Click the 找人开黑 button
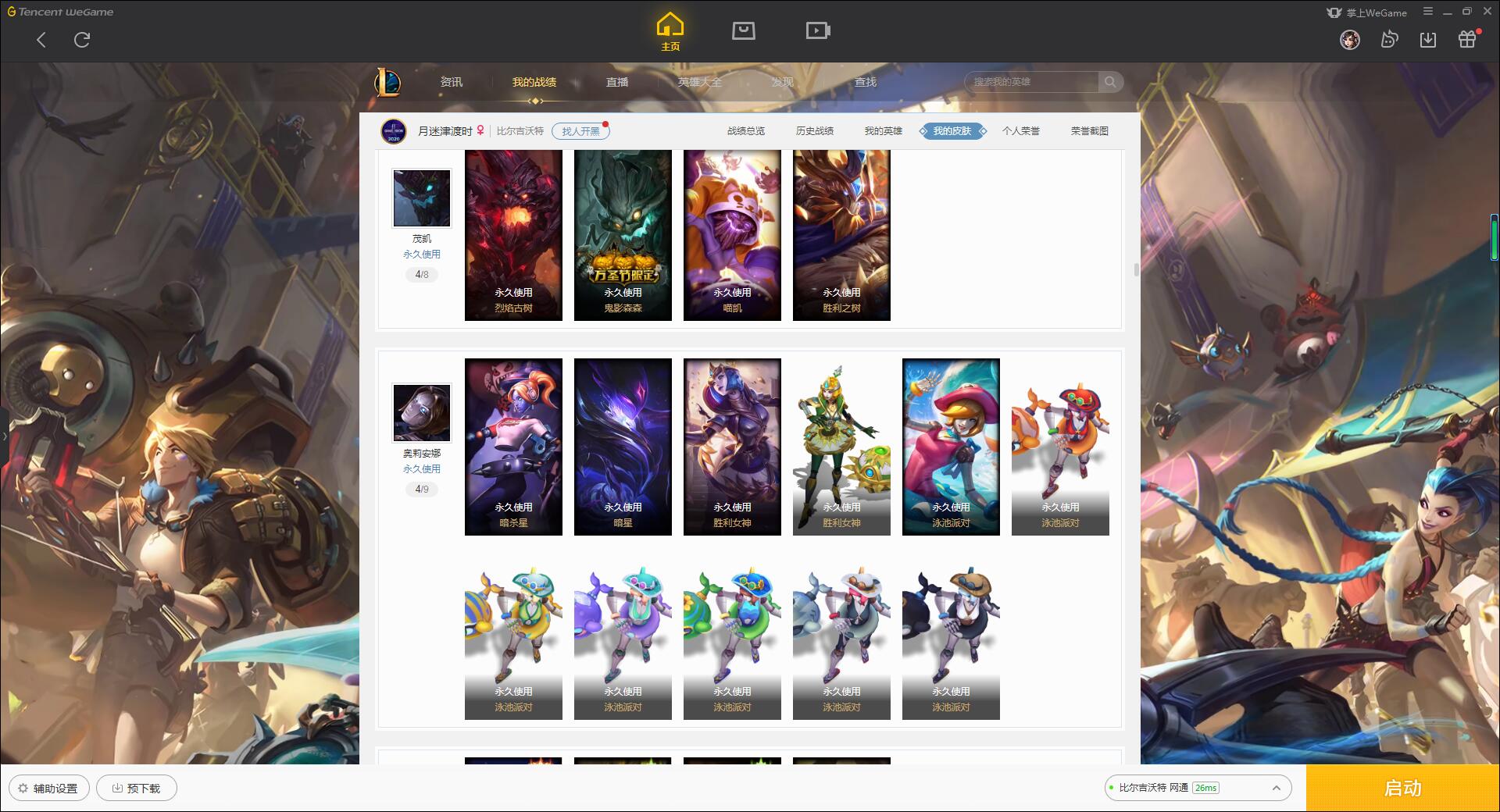Image resolution: width=1500 pixels, height=812 pixels. (580, 131)
